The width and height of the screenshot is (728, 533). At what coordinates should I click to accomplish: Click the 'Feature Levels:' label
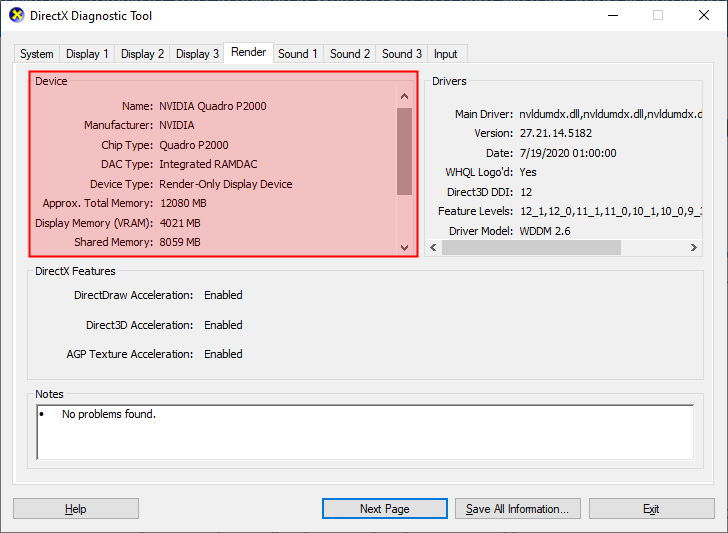click(x=475, y=212)
